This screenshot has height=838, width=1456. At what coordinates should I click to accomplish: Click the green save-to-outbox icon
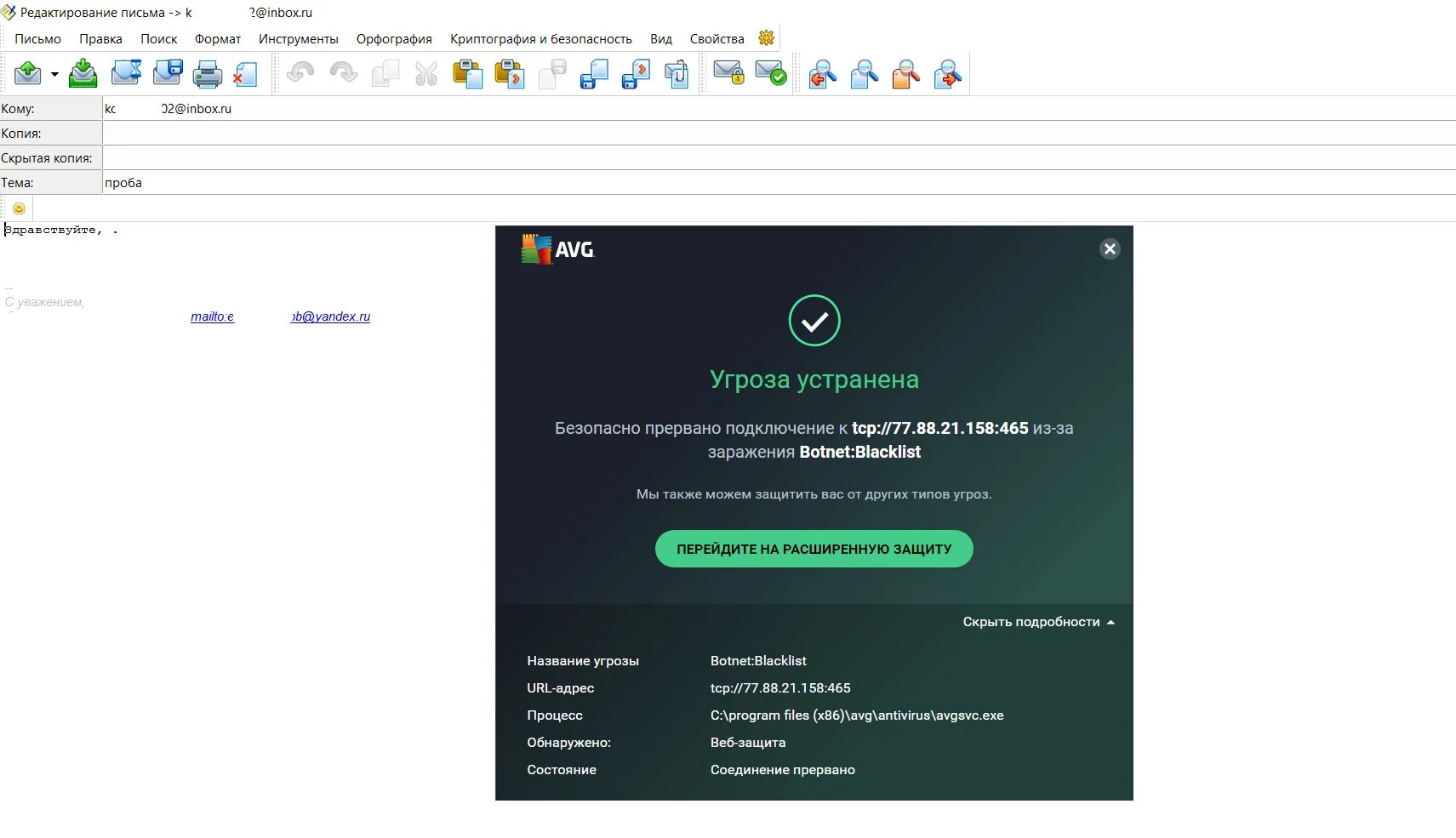pyautogui.click(x=83, y=73)
